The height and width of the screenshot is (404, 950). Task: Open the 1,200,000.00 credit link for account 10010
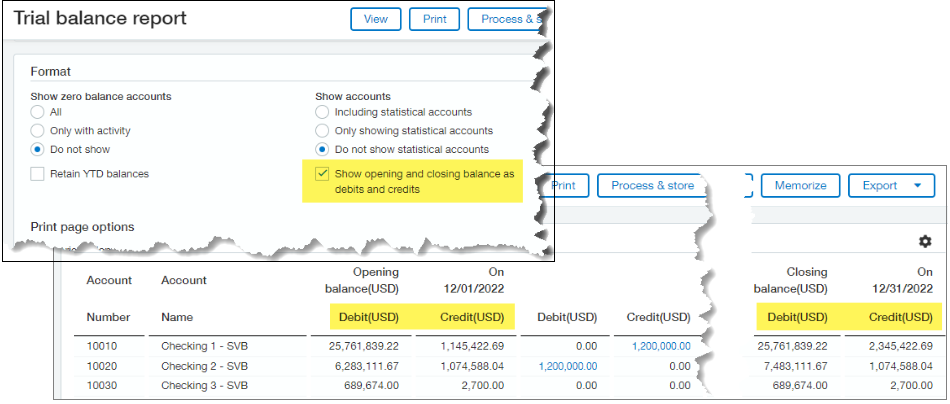(x=660, y=346)
